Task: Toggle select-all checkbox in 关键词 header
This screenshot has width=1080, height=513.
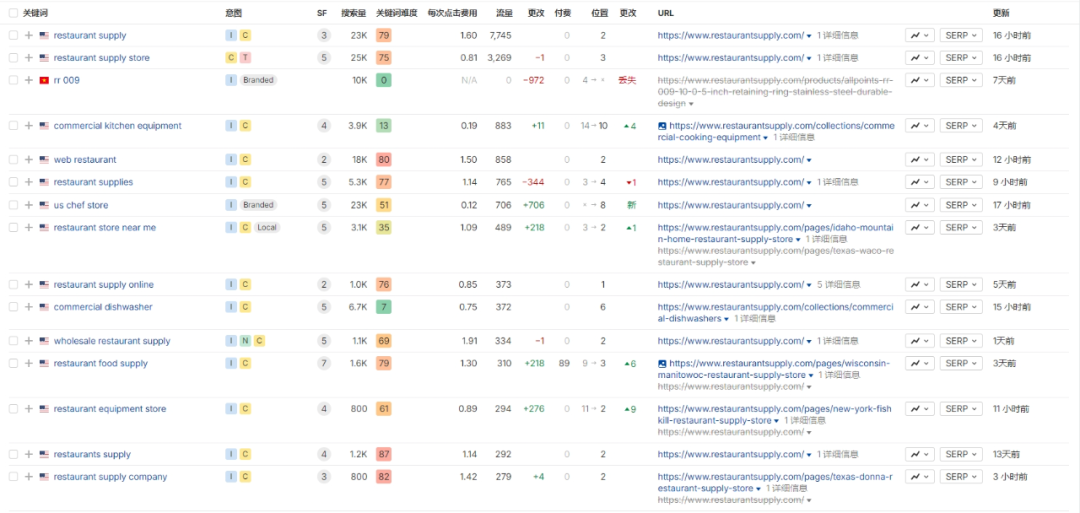Action: 13,13
